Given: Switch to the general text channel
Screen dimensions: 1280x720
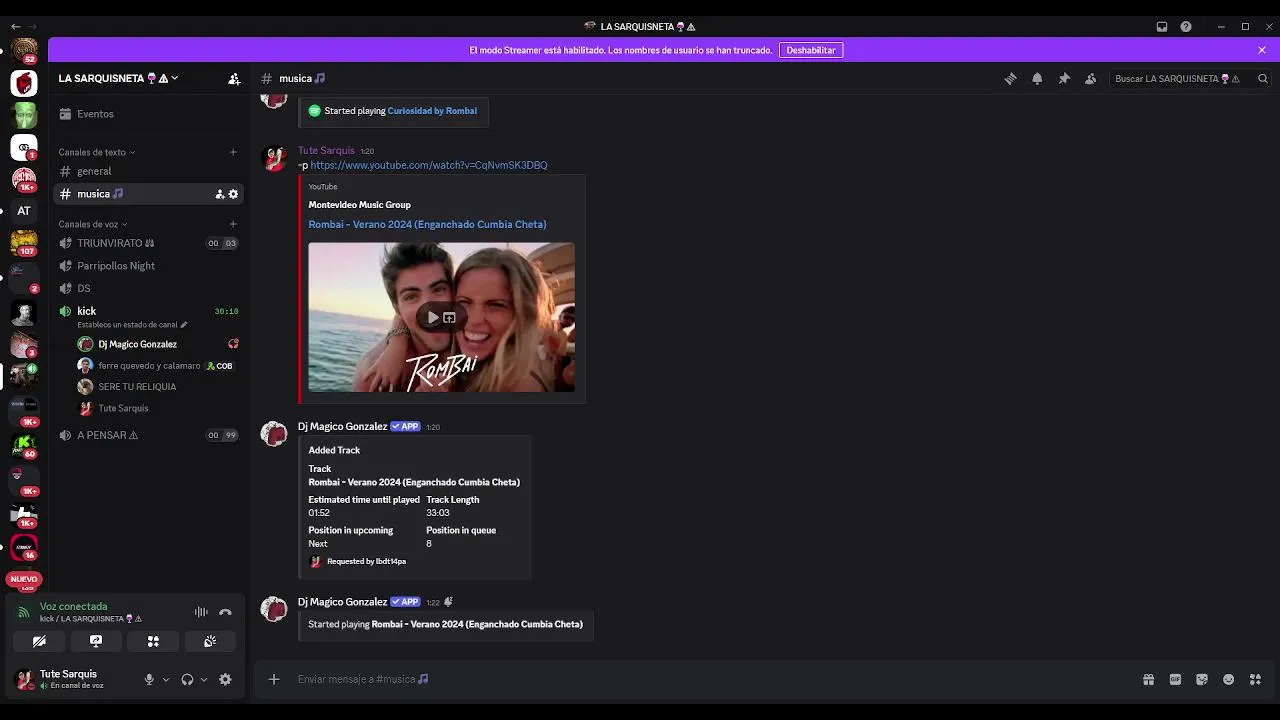Looking at the screenshot, I should click(149, 171).
